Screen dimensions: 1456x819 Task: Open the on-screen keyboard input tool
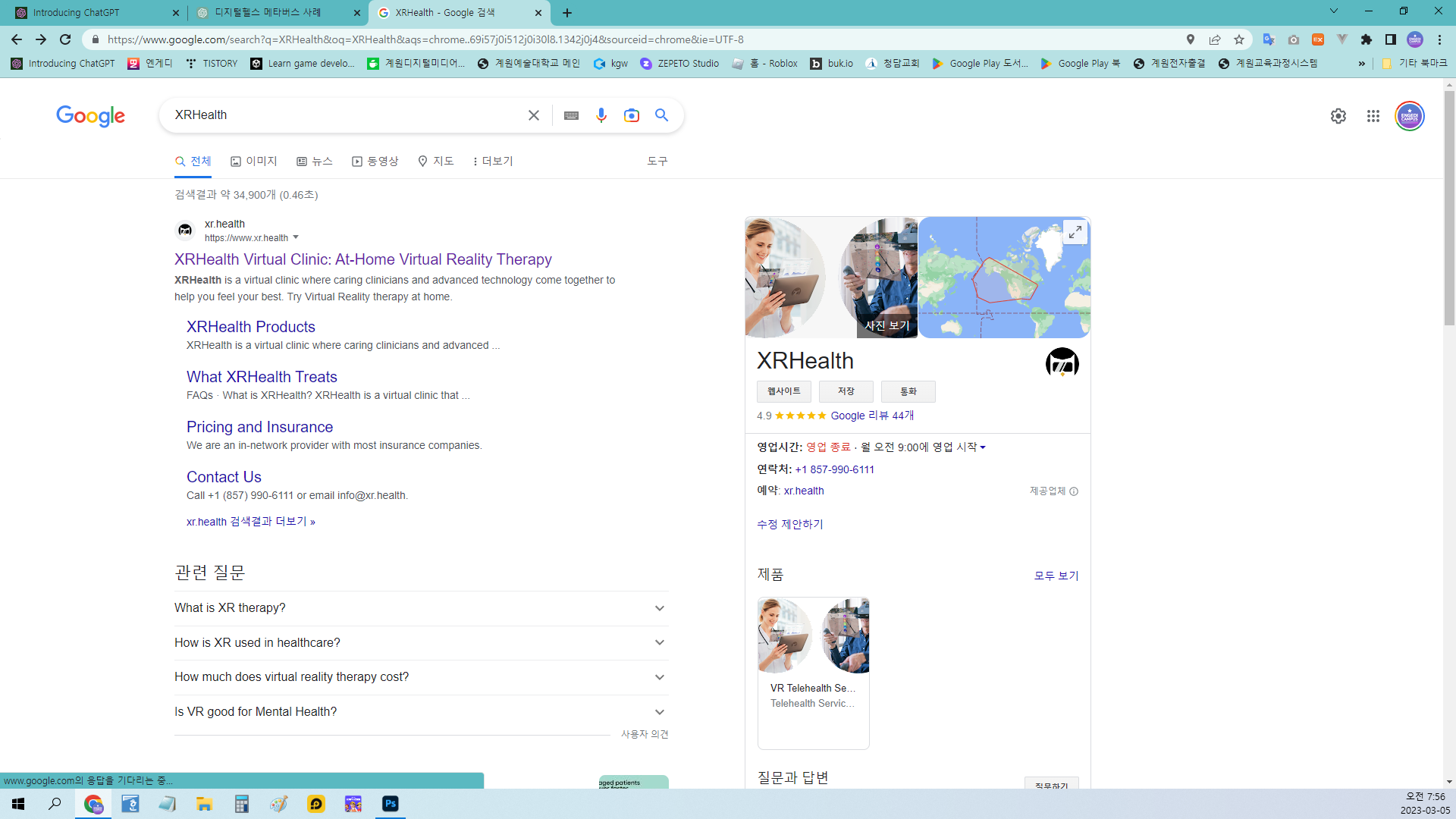click(572, 115)
